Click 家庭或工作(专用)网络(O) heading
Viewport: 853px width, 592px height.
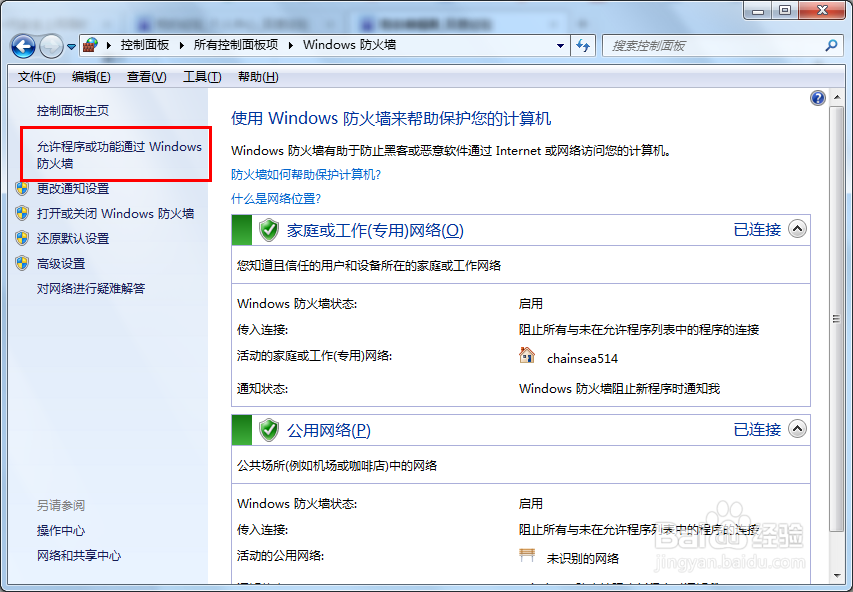click(x=375, y=230)
